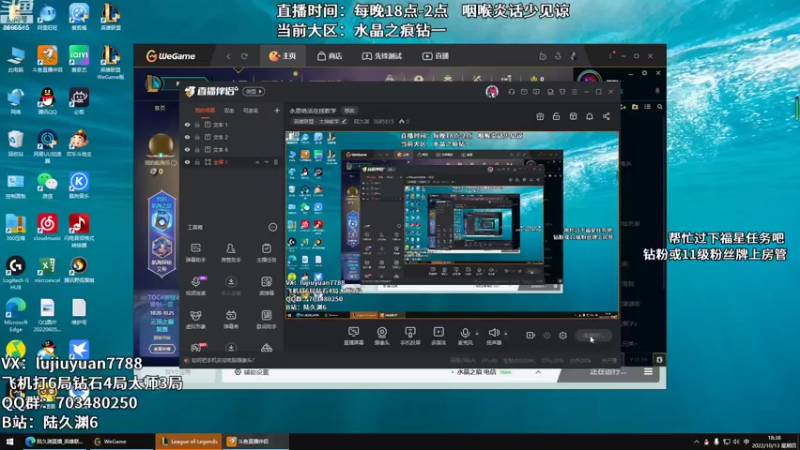Image resolution: width=800 pixels, height=450 pixels.
Task: Add a screen capture source
Action: (353, 336)
